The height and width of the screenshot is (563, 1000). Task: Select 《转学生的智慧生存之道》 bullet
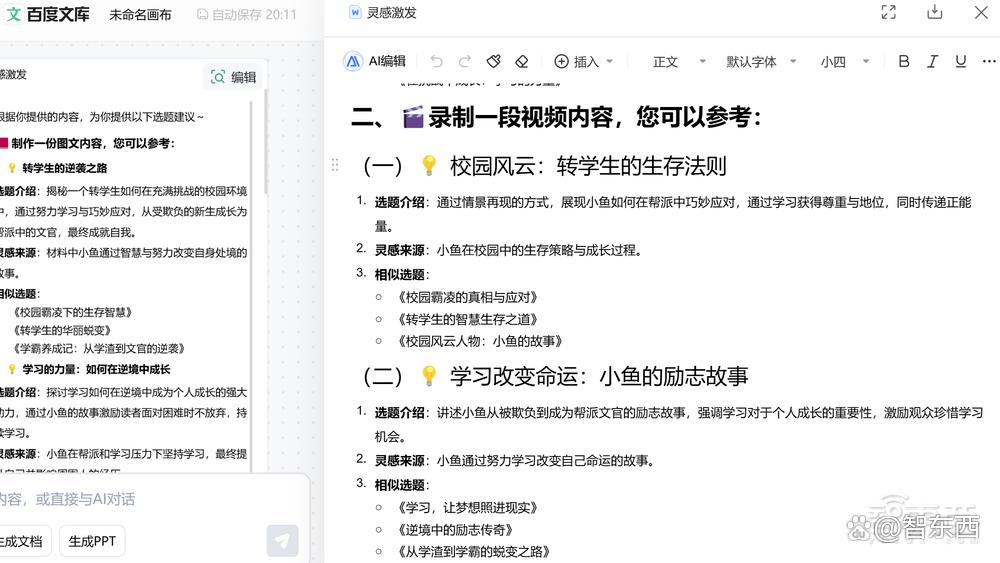[467, 319]
